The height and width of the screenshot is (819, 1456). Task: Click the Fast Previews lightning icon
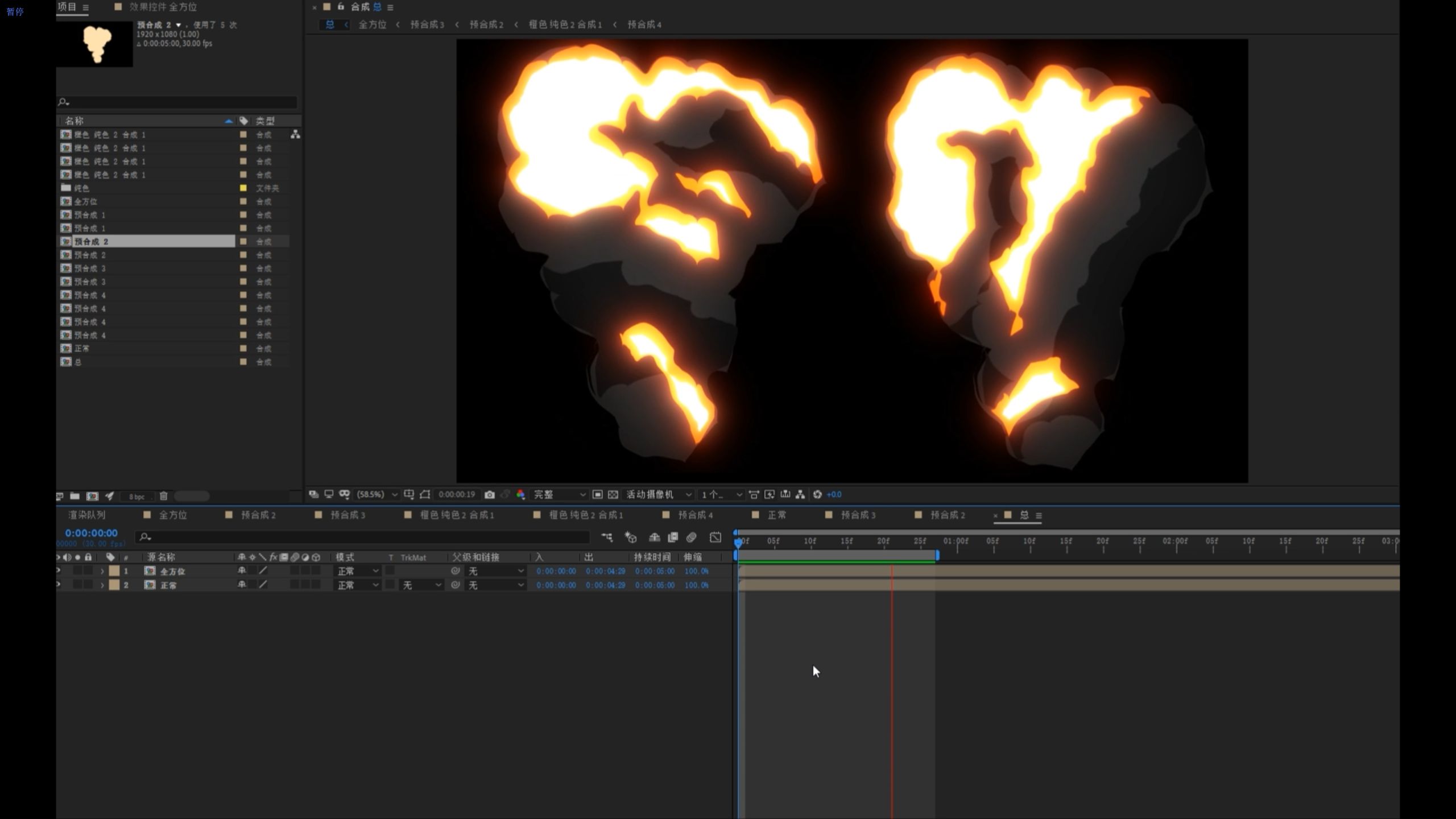pos(770,494)
